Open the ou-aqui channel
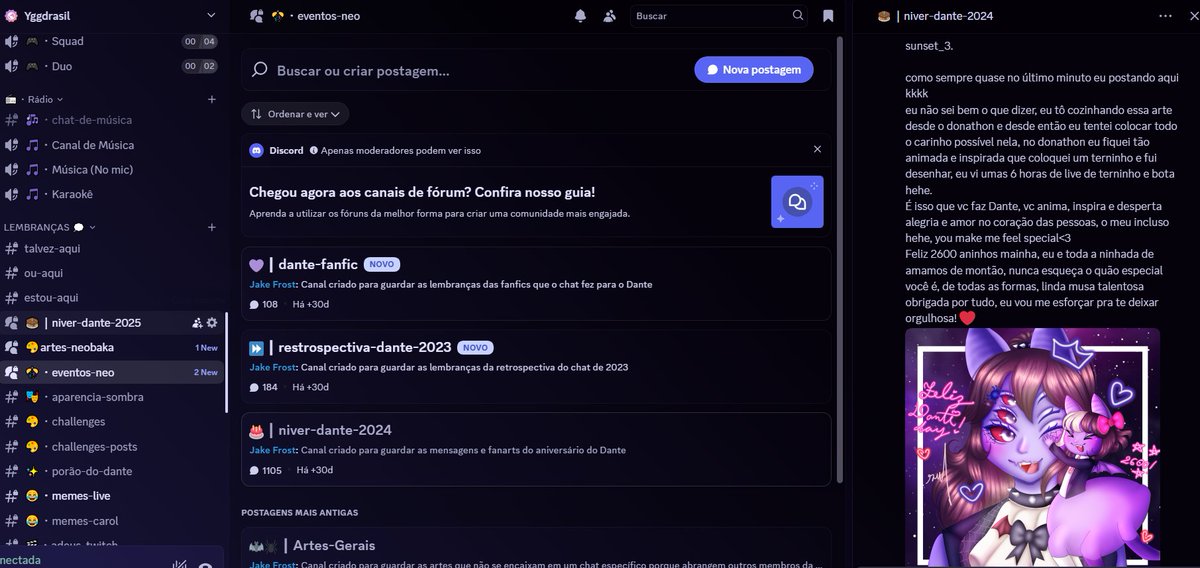The image size is (1200, 568). tap(110, 273)
